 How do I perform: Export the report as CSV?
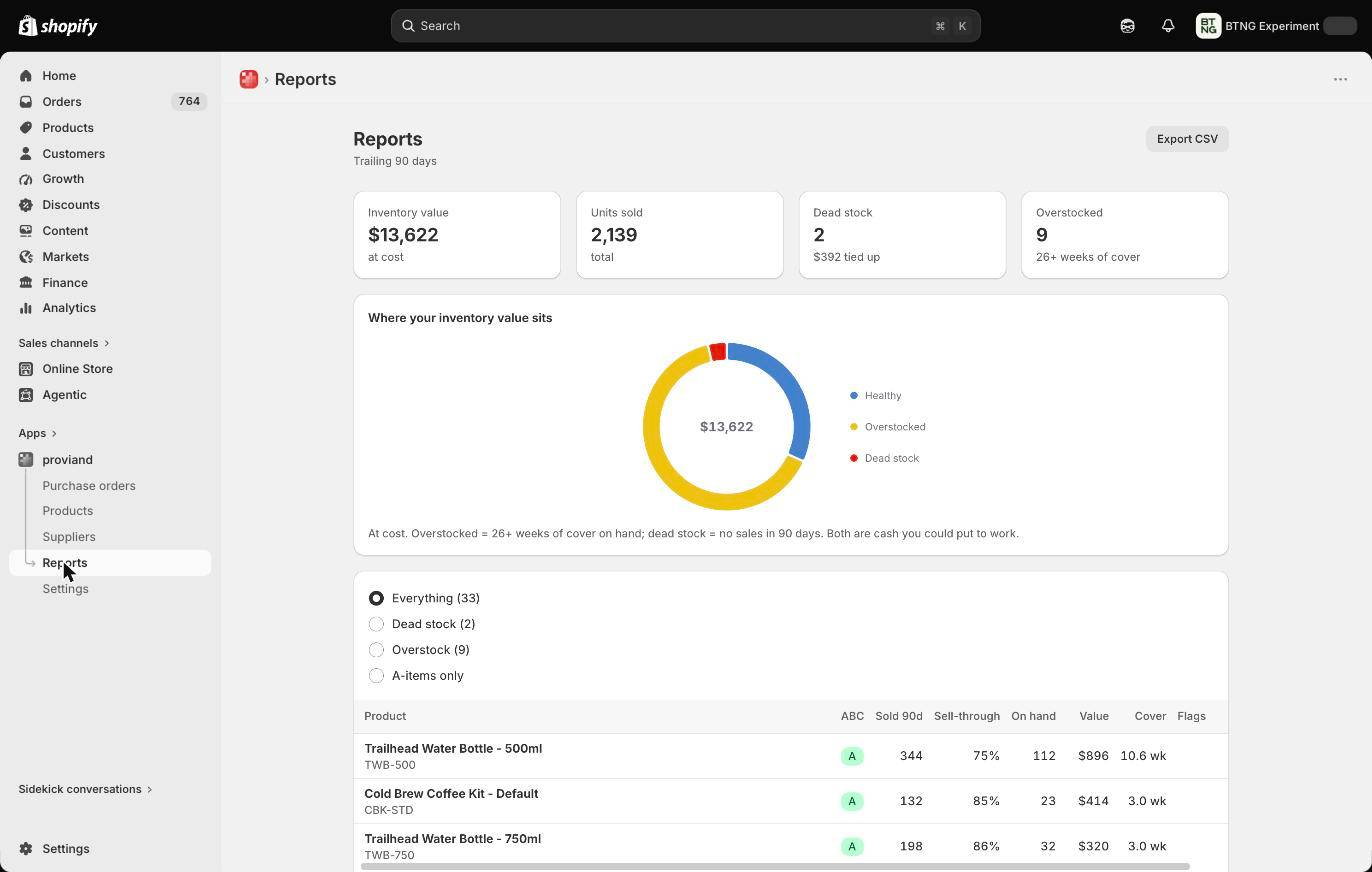pos(1187,139)
